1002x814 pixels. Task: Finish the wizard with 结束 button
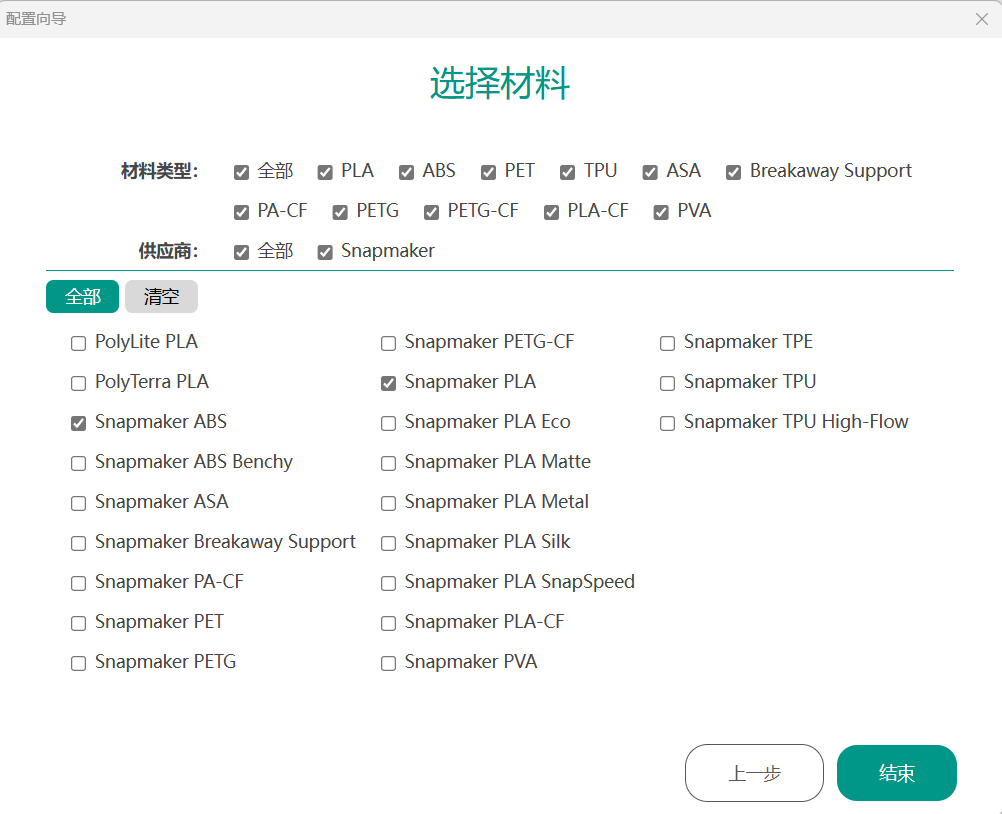tap(897, 773)
